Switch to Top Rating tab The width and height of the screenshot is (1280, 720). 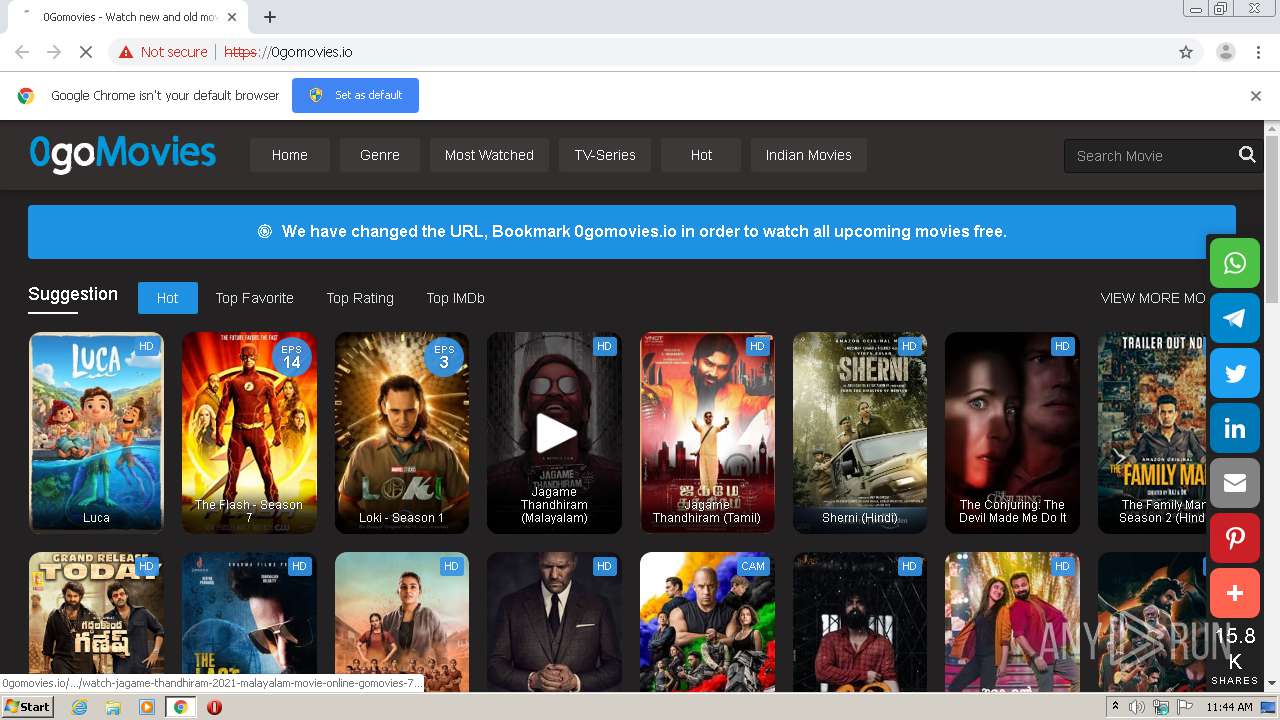pos(360,298)
